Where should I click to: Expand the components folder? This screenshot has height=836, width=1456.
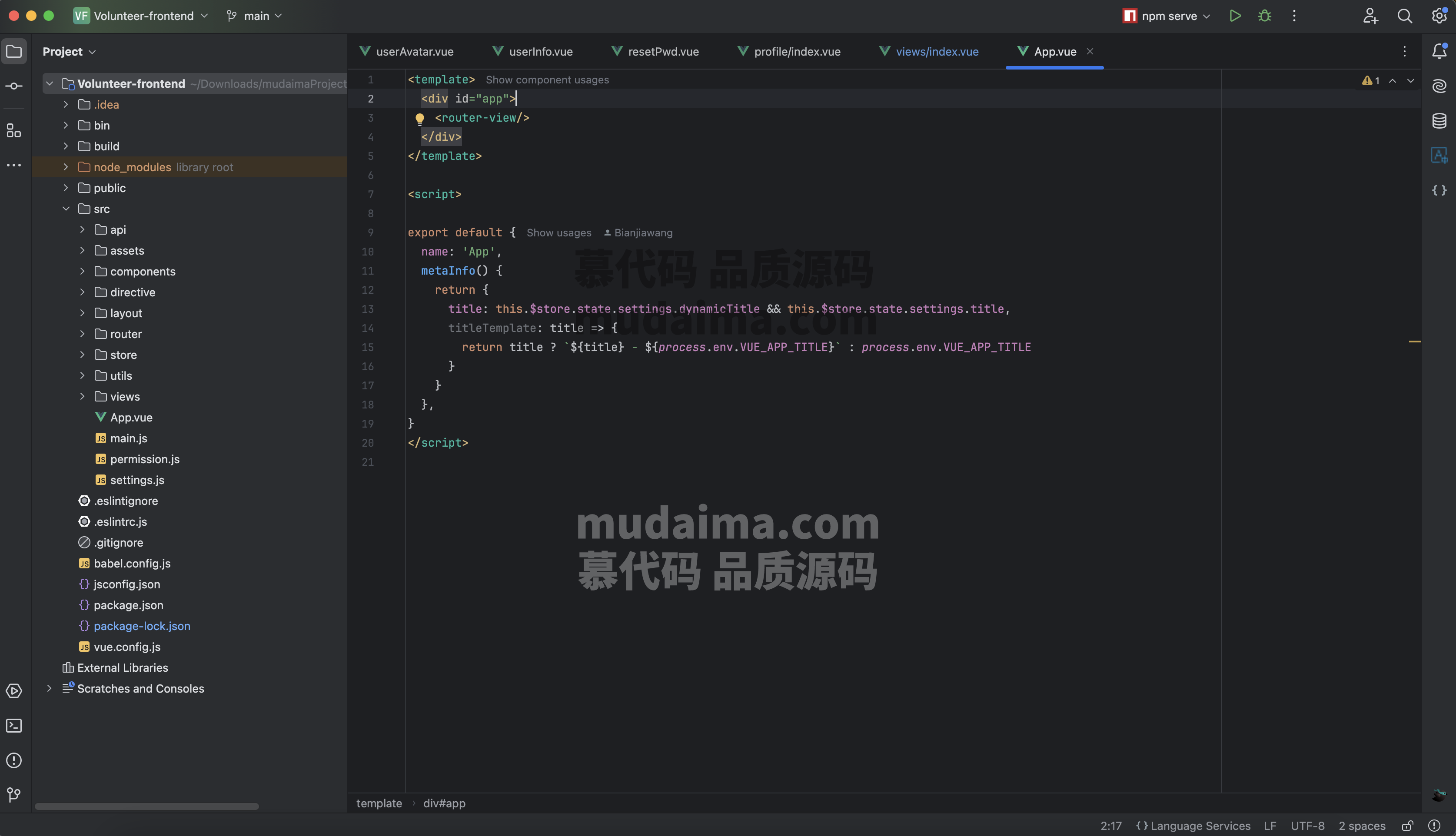point(82,272)
